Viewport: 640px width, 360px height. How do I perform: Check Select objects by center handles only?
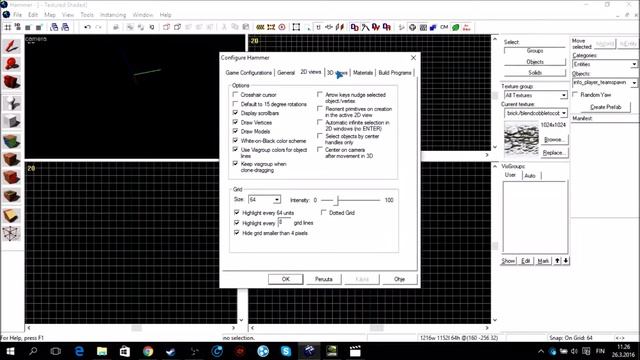point(320,136)
